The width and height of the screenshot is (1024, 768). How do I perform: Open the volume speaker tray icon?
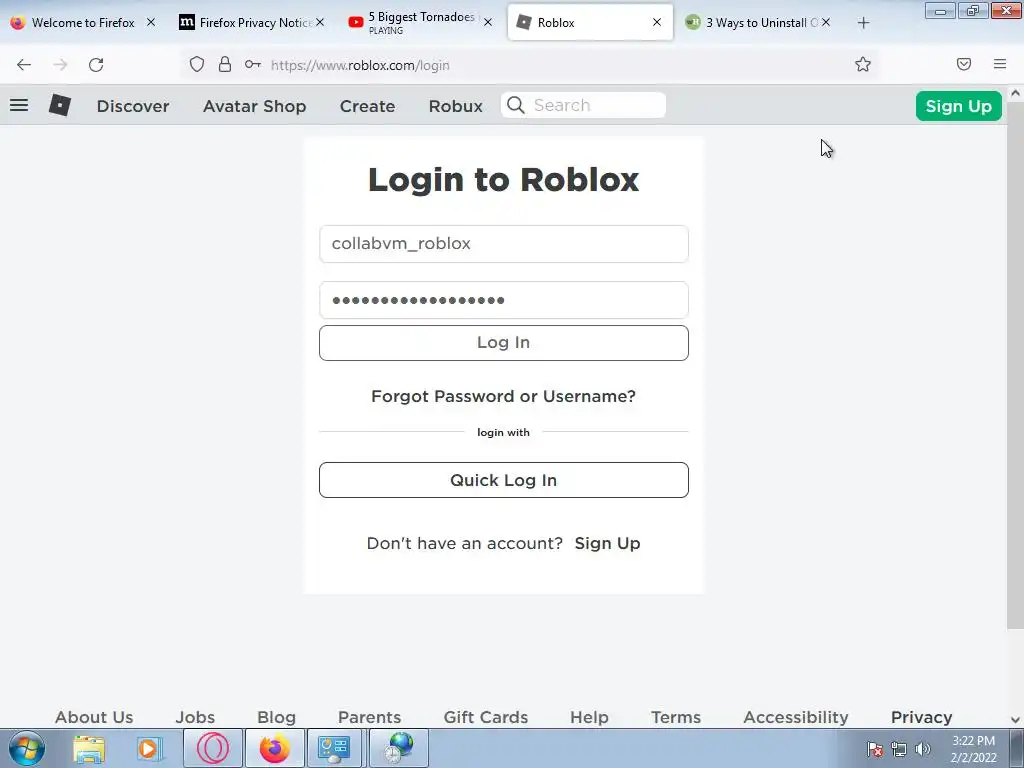click(x=923, y=749)
